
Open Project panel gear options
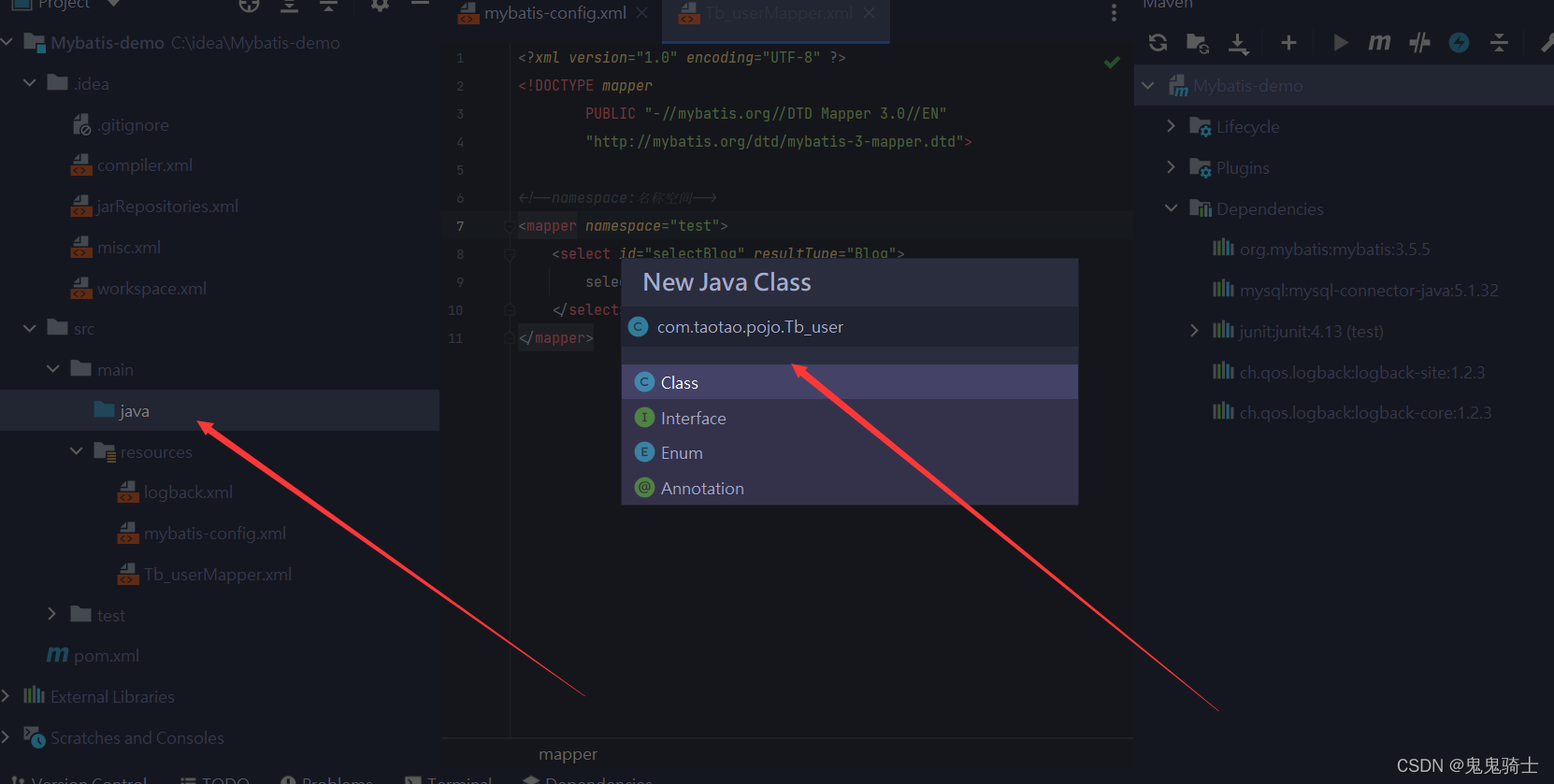click(x=380, y=6)
